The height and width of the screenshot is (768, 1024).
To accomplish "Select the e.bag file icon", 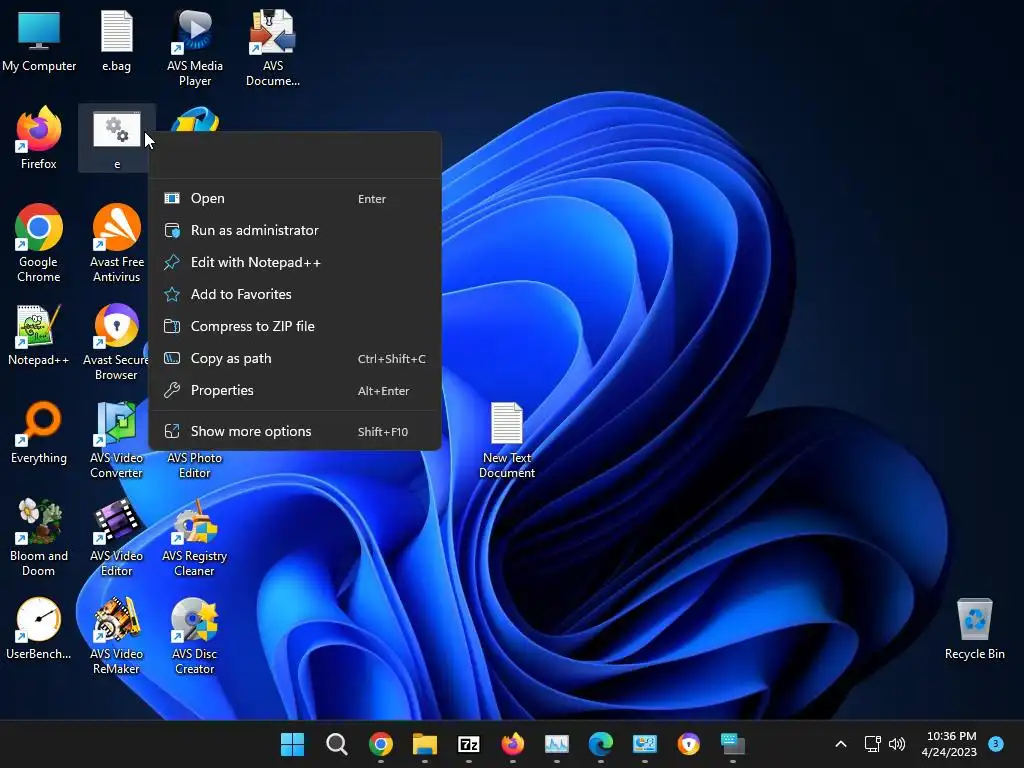I will [x=116, y=41].
